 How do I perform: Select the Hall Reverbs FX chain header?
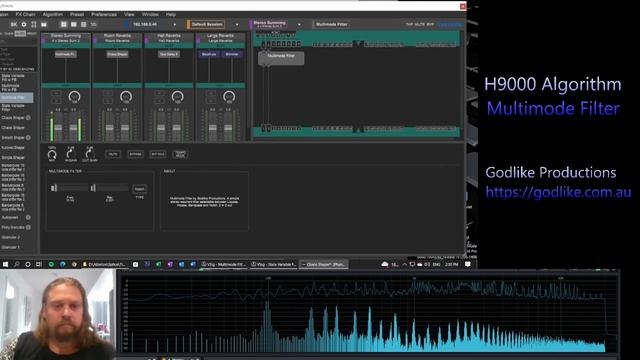[169, 38]
